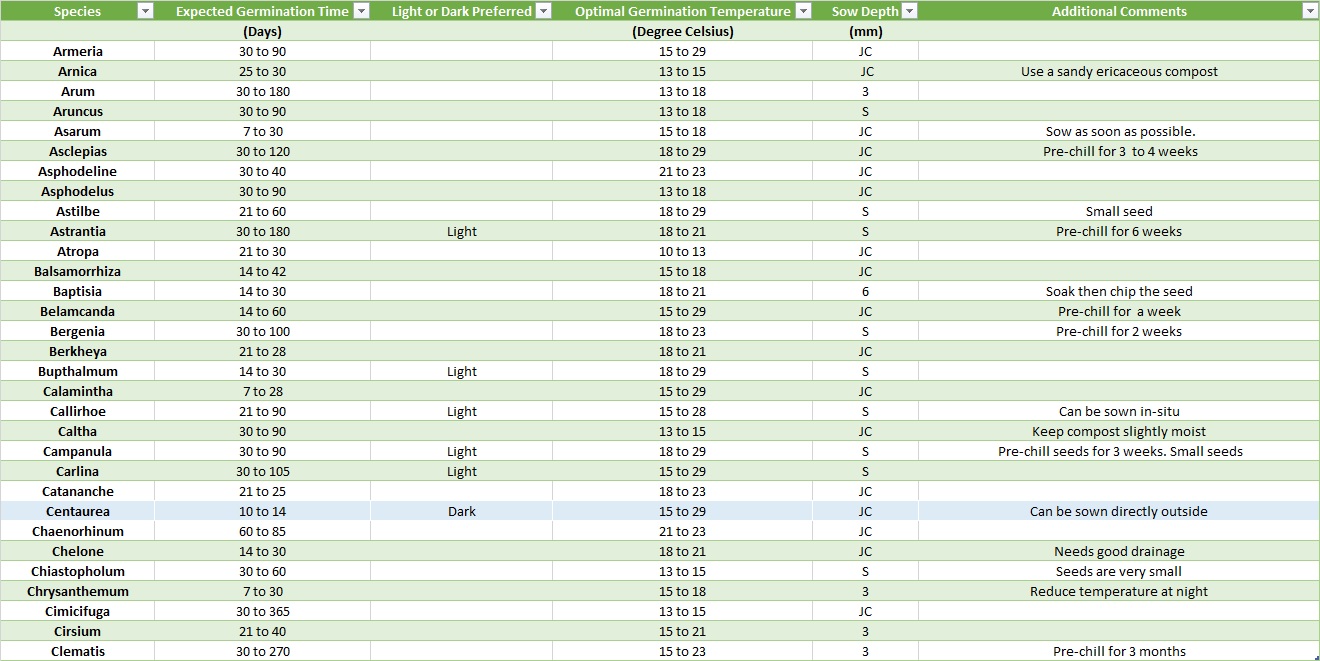Screen dimensions: 1320x661
Task: Click the "Pre-chill for 6 weeks" comment
Action: 1119,231
